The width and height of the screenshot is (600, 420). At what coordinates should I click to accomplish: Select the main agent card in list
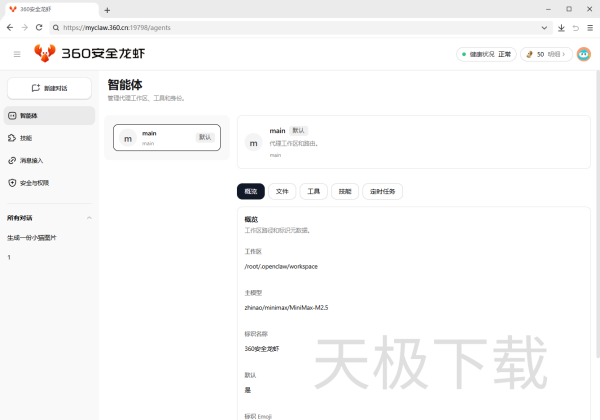[167, 138]
